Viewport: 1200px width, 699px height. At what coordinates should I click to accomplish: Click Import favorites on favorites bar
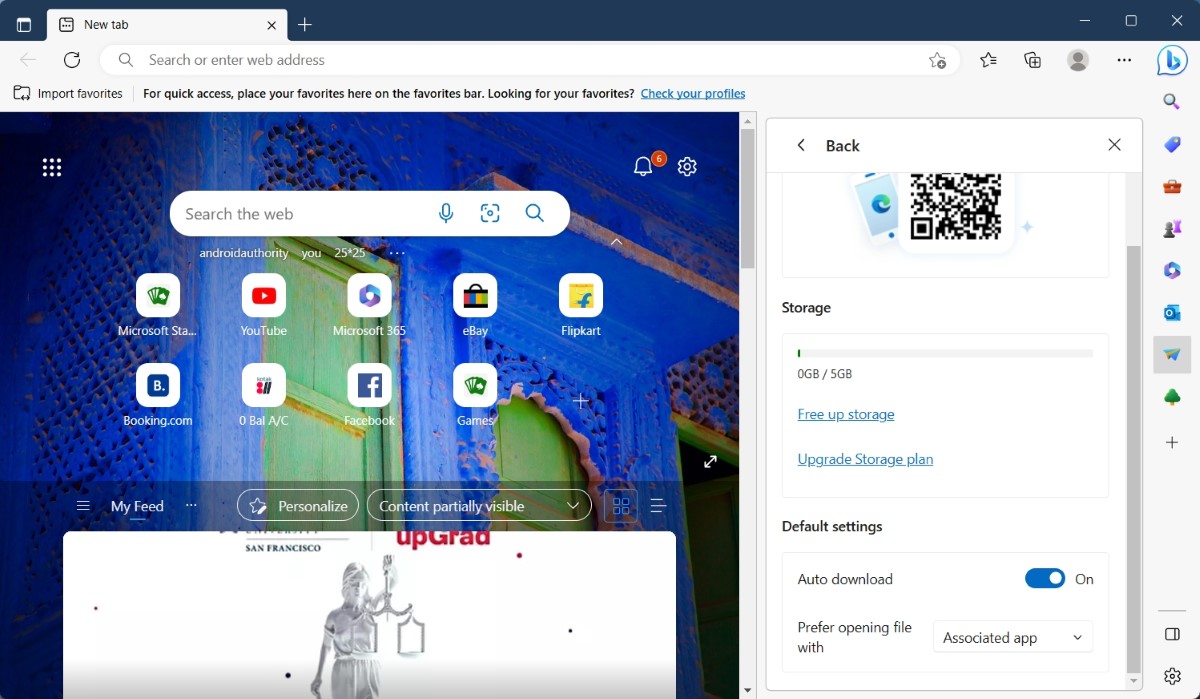click(68, 93)
